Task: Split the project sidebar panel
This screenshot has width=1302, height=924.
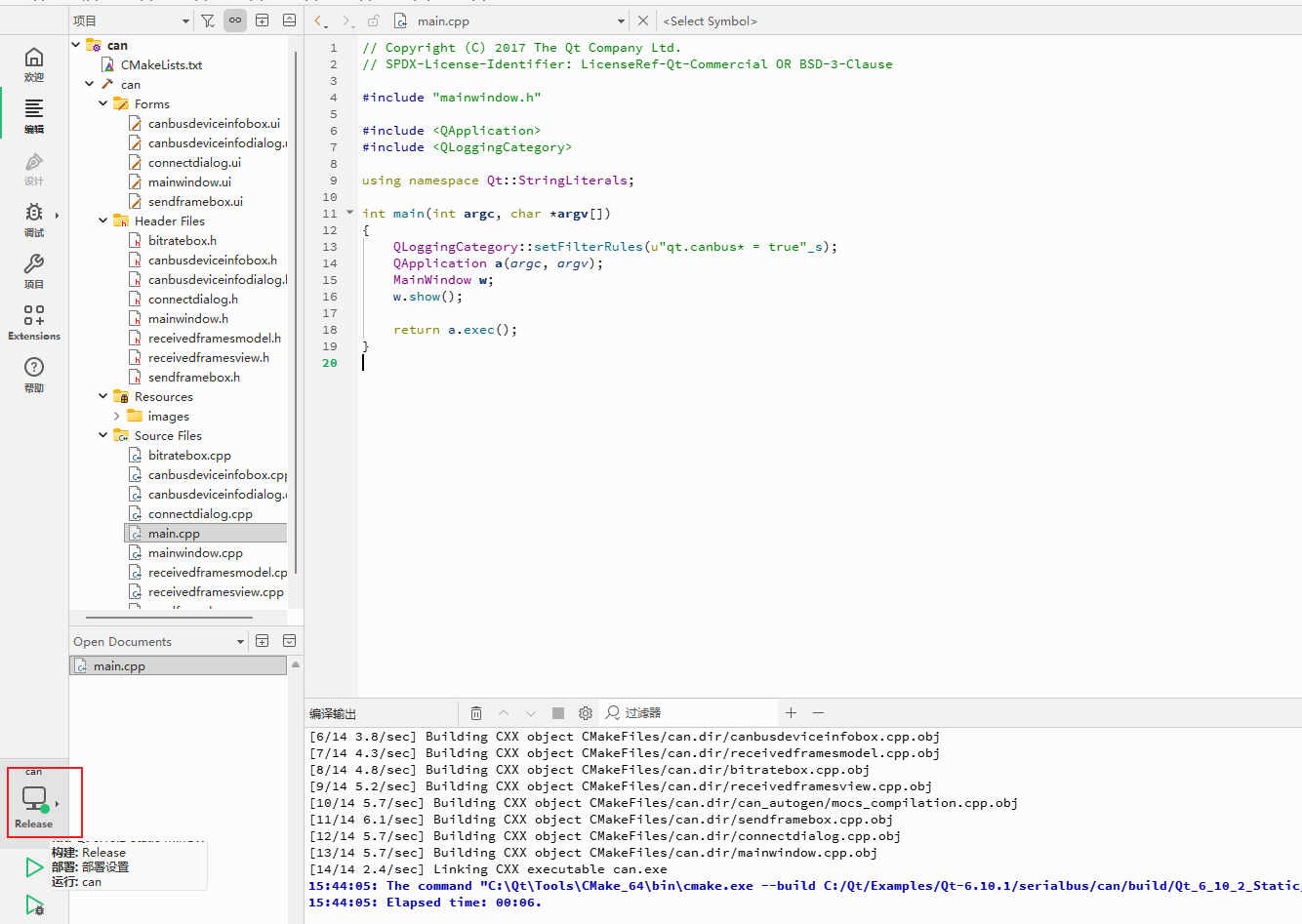Action: tap(263, 20)
